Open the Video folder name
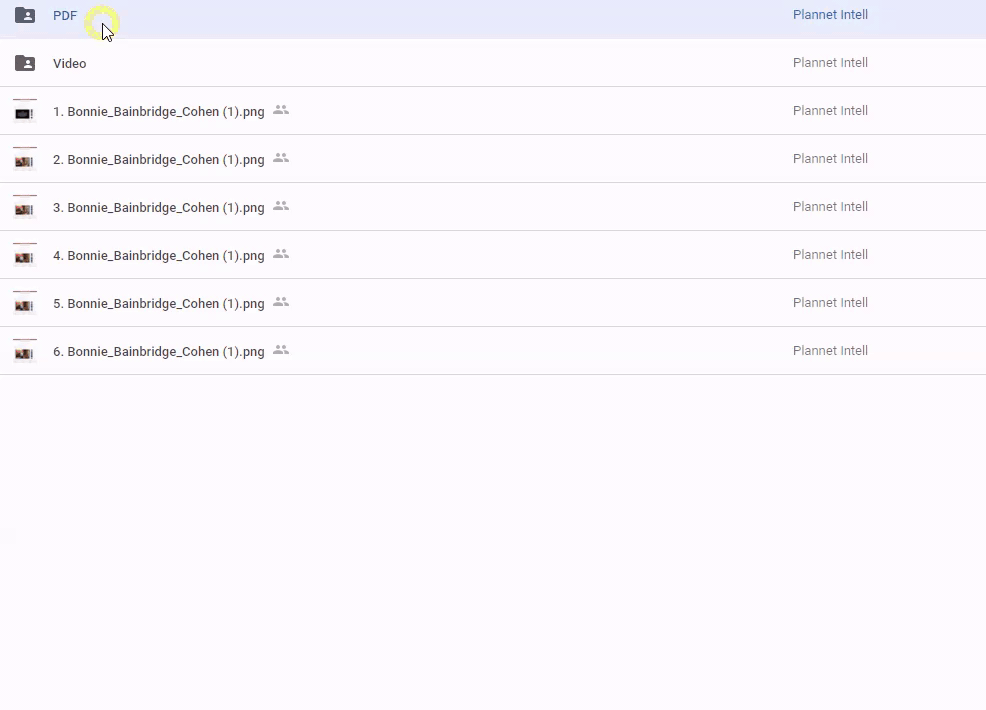Viewport: 986px width, 710px height. pos(70,64)
